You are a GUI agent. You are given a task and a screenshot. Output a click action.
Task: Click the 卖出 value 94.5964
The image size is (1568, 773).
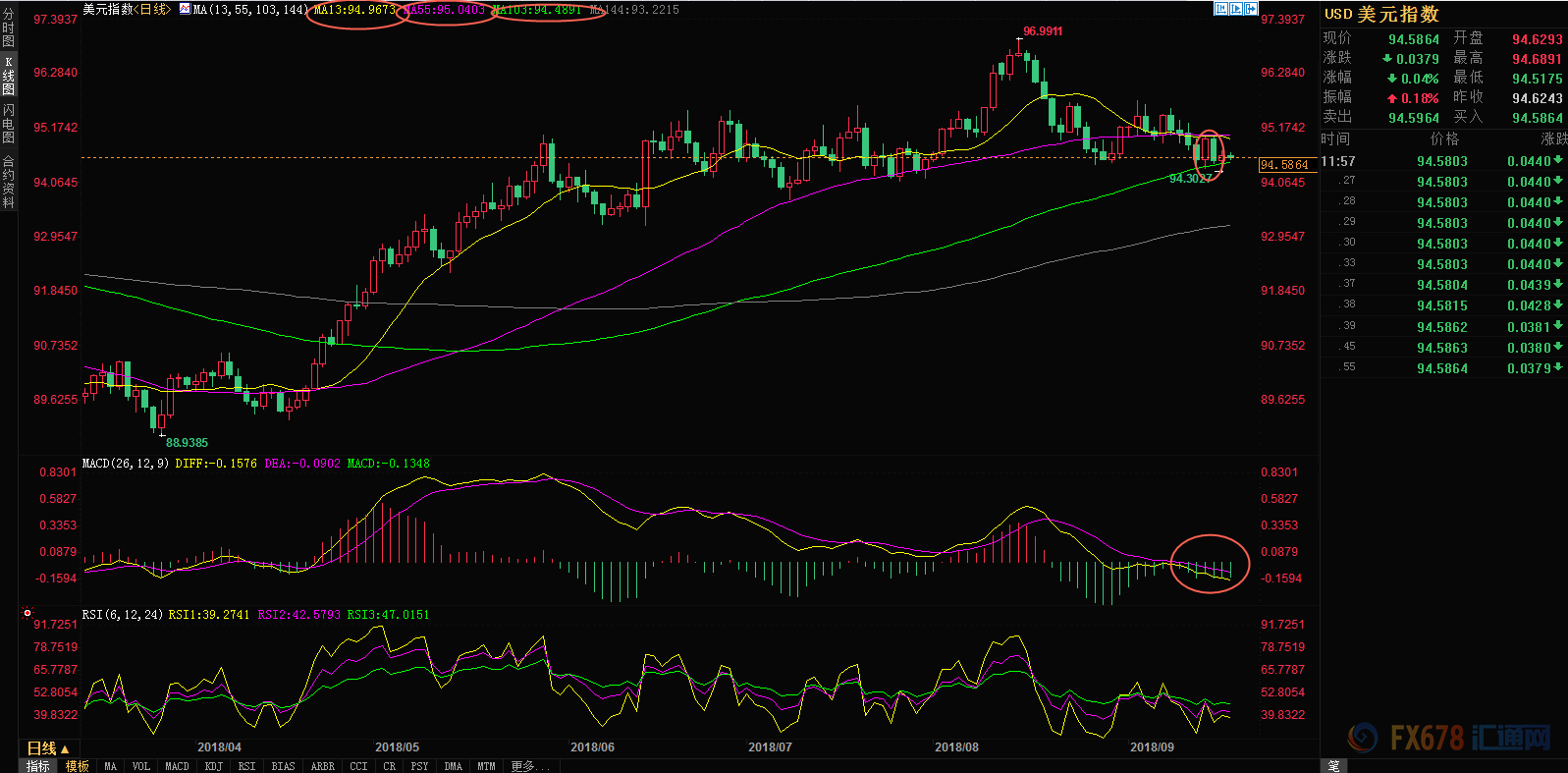[x=1414, y=118]
